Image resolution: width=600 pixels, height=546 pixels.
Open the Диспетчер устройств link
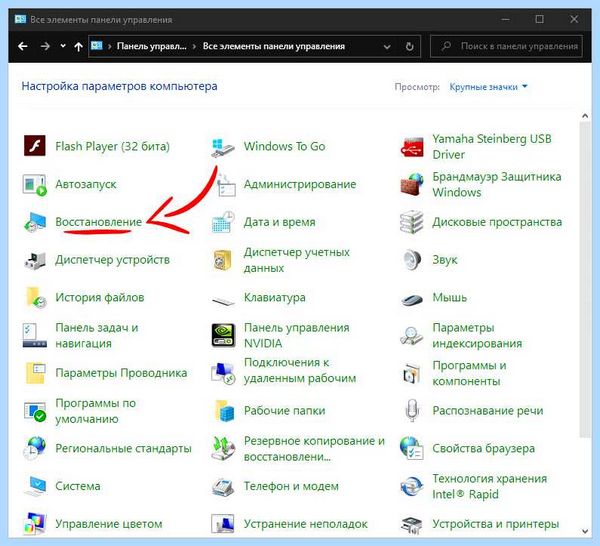coord(112,260)
